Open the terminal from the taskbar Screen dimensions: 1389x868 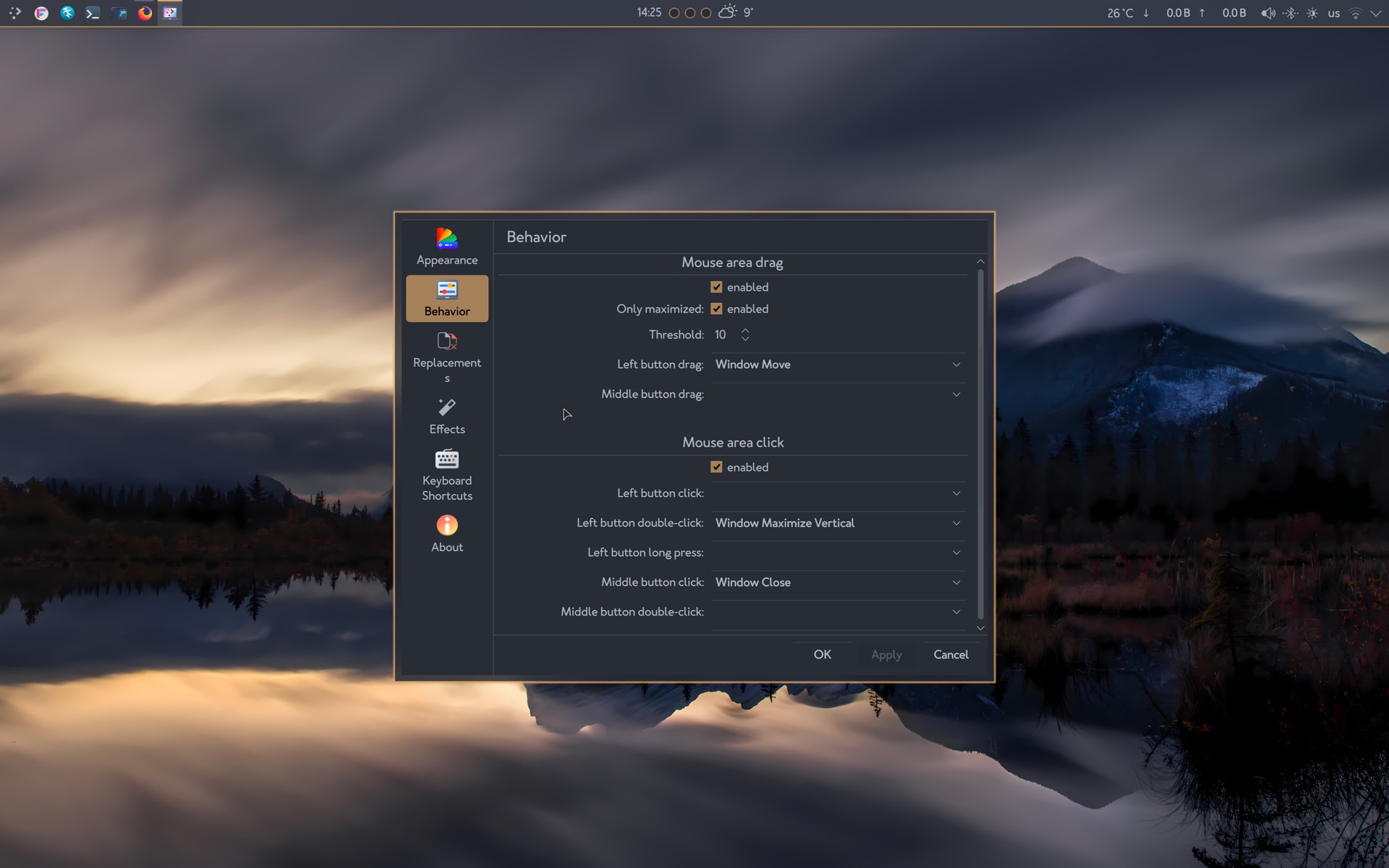coord(93,12)
